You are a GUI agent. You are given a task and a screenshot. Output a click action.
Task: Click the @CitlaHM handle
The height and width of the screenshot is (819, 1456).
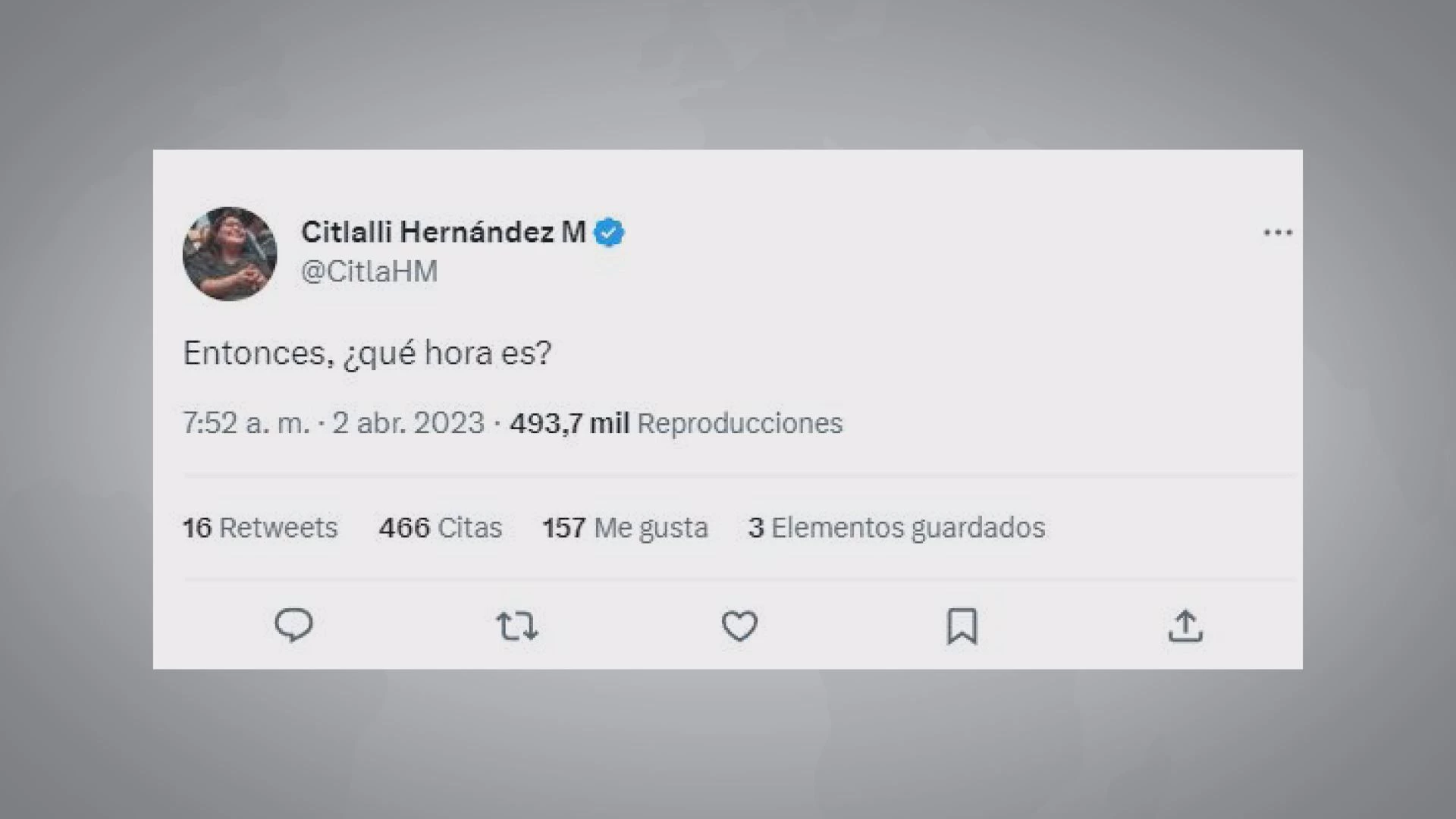pyautogui.click(x=369, y=271)
